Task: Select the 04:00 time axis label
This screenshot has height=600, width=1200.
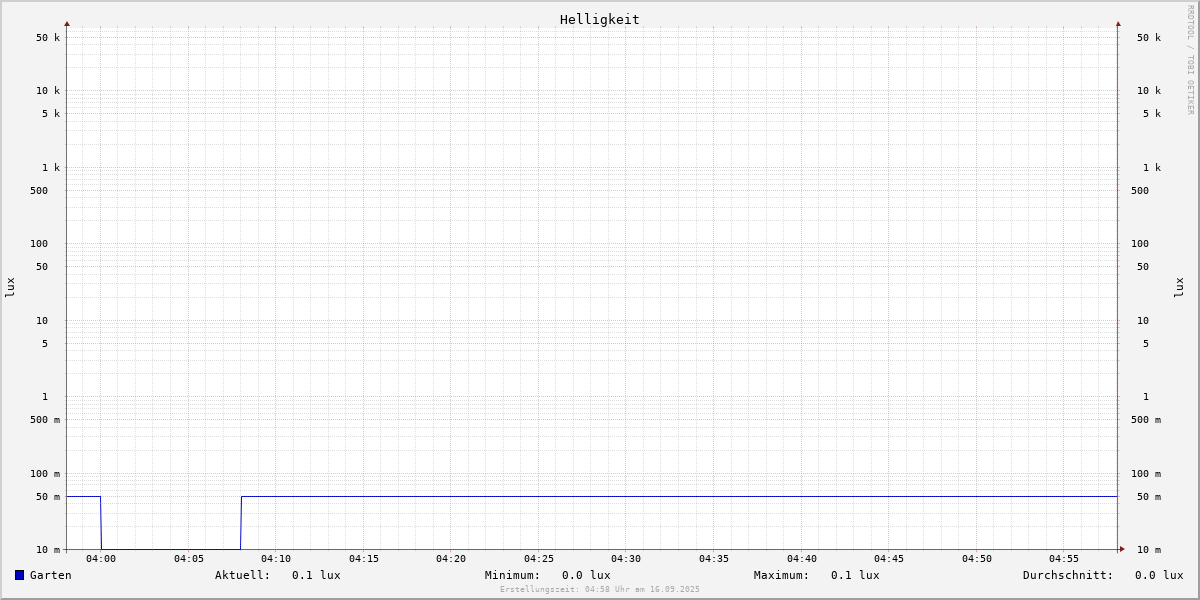Action: 101,559
